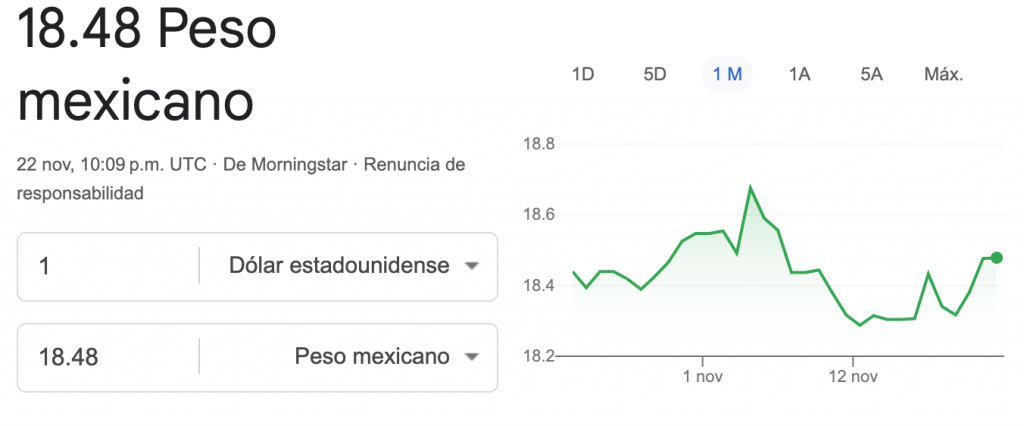This screenshot has width=1024, height=426.
Task: Select the 5D time range tab
Action: coord(654,74)
